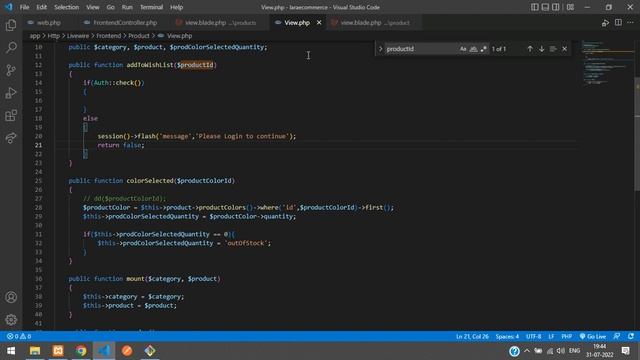640x360 pixels.
Task: Open Source Control view
Action: (x=11, y=70)
